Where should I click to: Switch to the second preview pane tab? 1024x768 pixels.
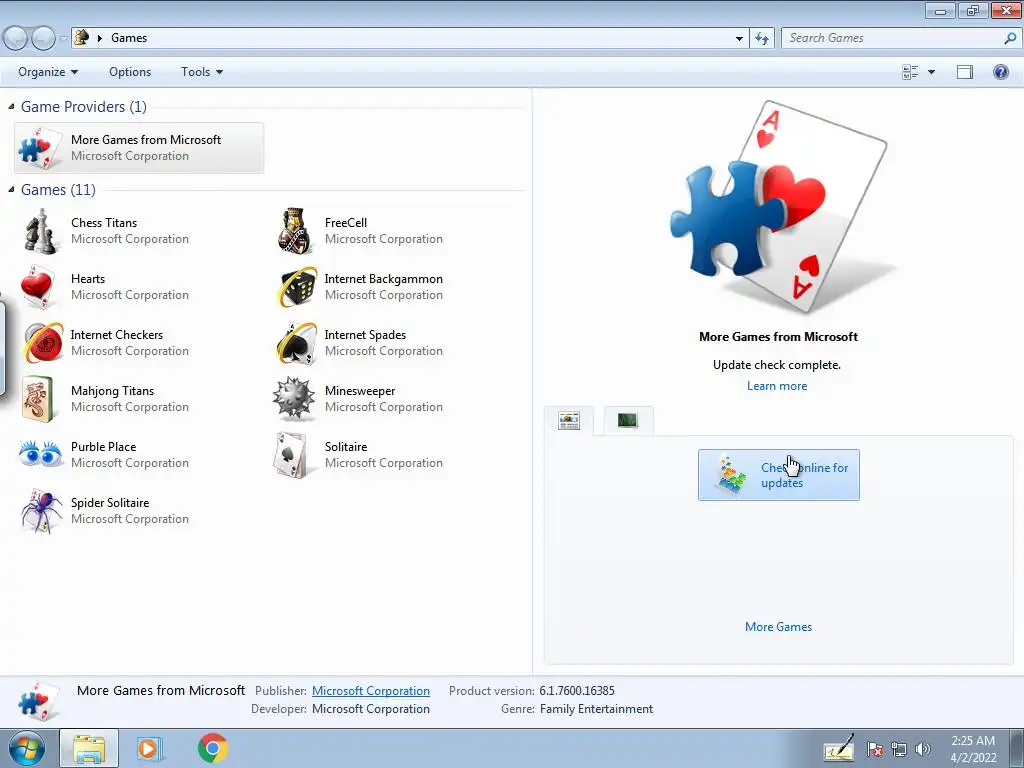tap(628, 420)
